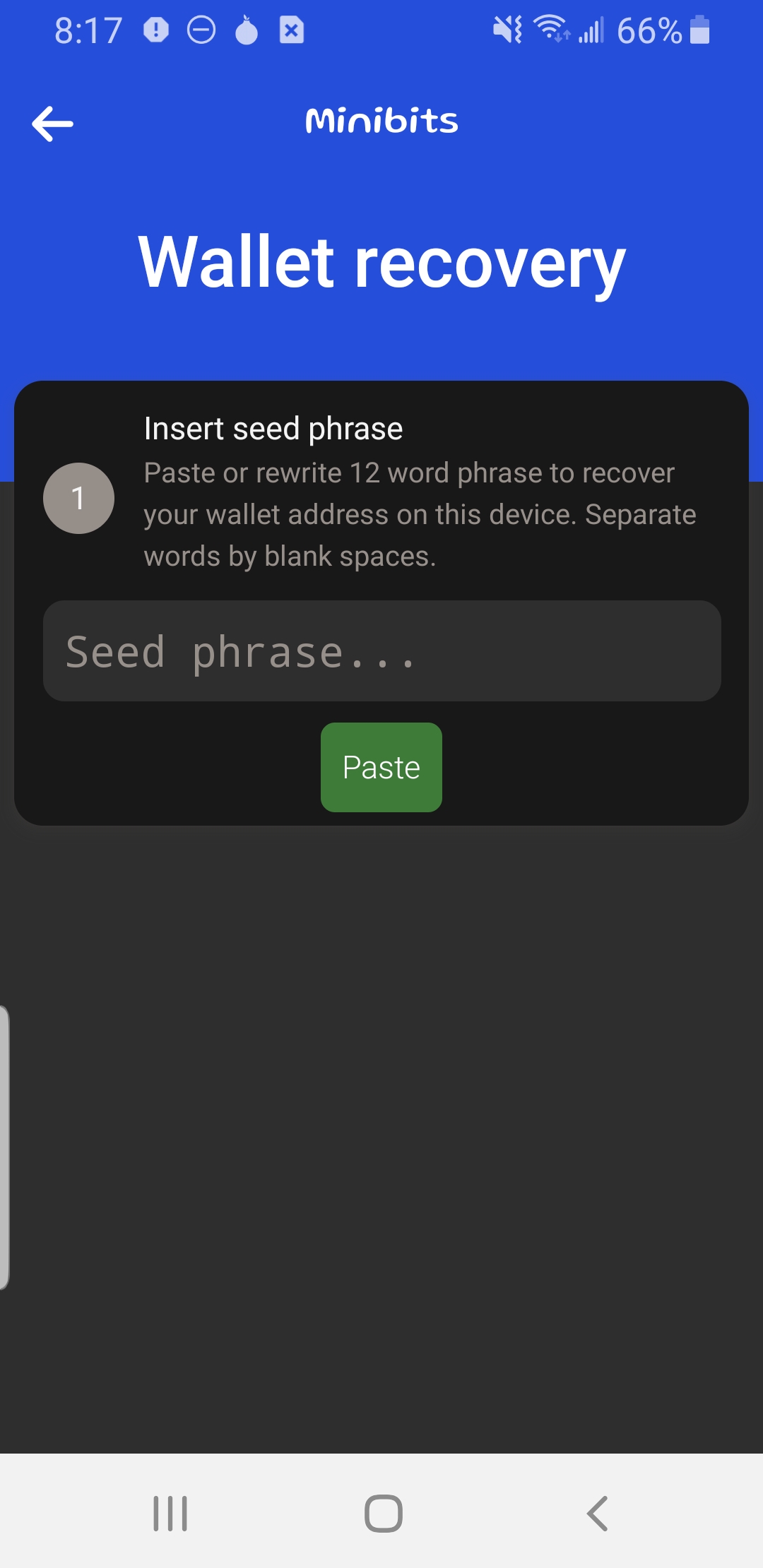Tap the alert notification icon in status bar
Screen dimensions: 763x1568
point(156,30)
